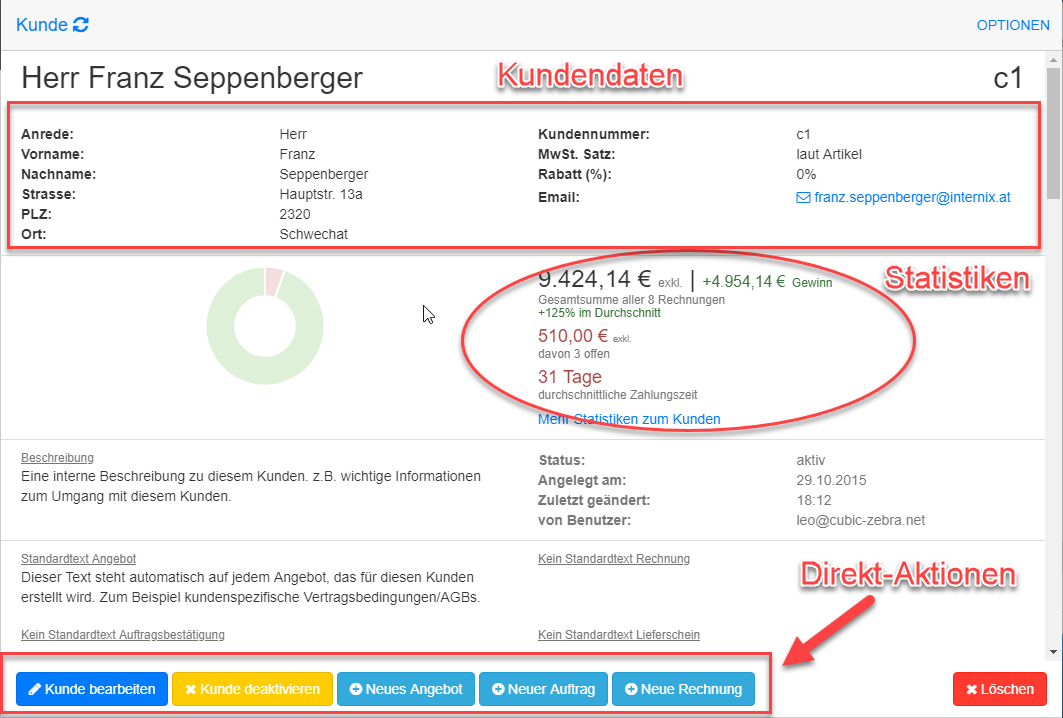Click the X icon on Kunde deaktivieren
This screenshot has width=1063, height=718.
tap(190, 689)
